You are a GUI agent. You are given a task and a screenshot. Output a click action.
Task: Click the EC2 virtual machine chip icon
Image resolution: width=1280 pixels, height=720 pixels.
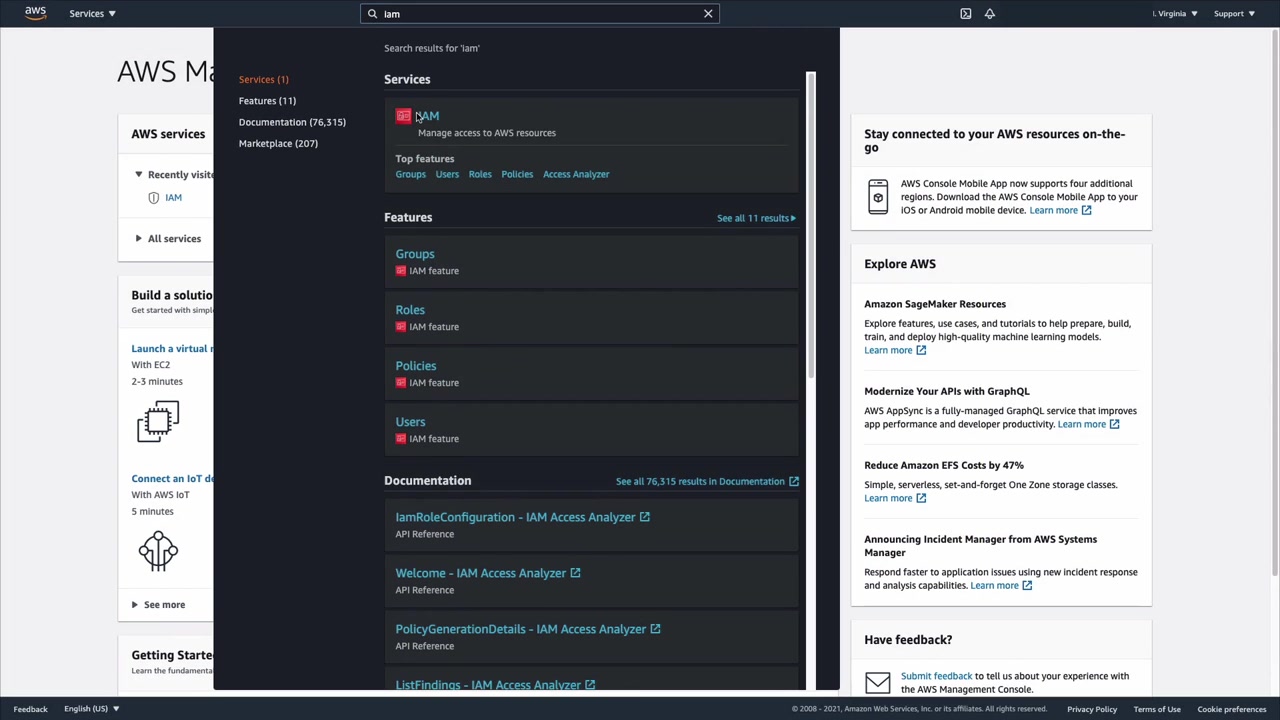click(158, 422)
